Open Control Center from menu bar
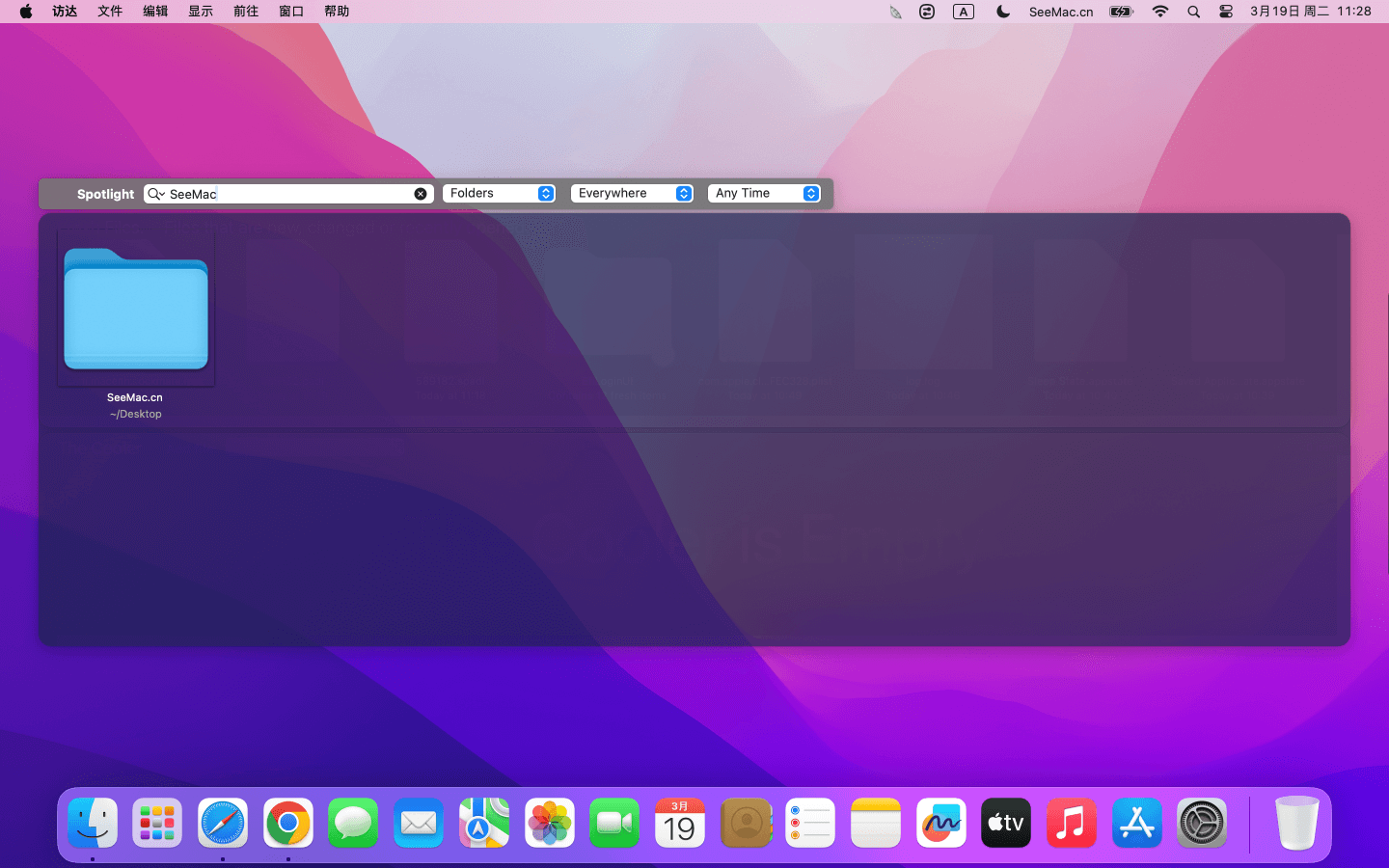Viewport: 1389px width, 868px height. coord(1226,12)
